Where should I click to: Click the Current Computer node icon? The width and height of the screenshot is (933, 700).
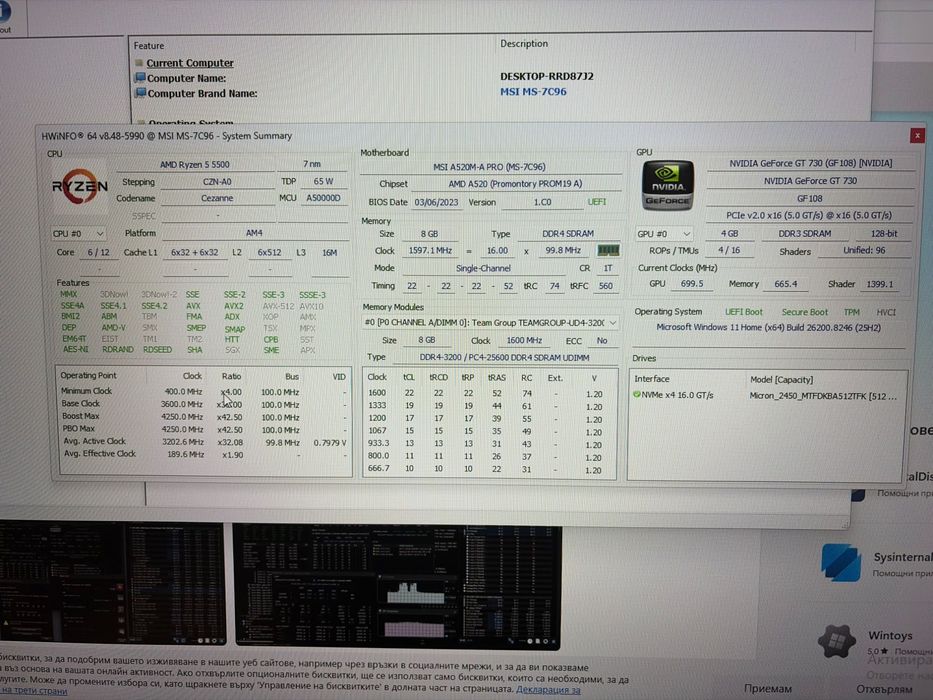[139, 62]
